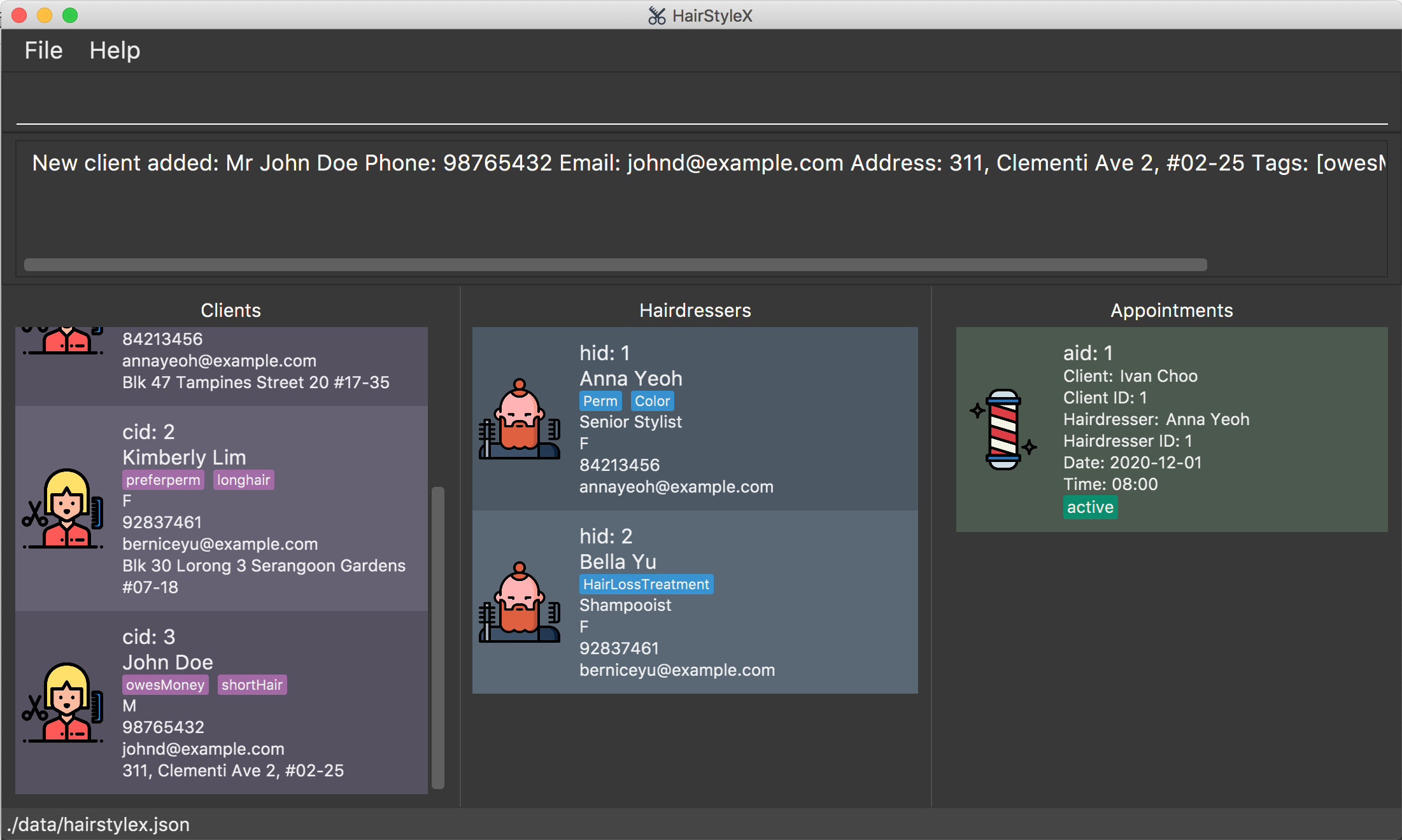Click 92837461 in Bella Yu card
This screenshot has width=1402, height=840.
(x=619, y=648)
